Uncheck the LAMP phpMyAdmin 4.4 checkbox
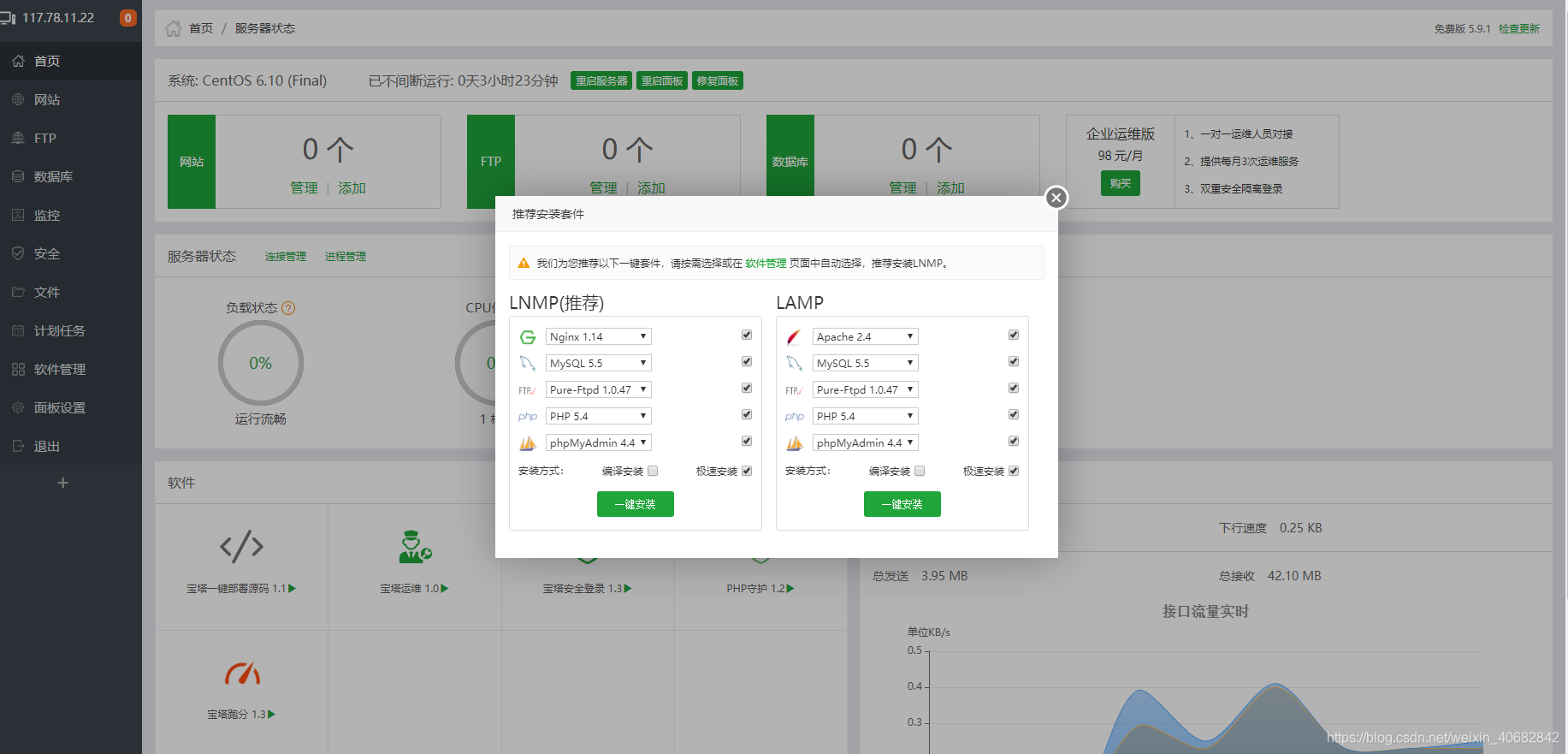Screen dimensions: 1568x754 1014,441
